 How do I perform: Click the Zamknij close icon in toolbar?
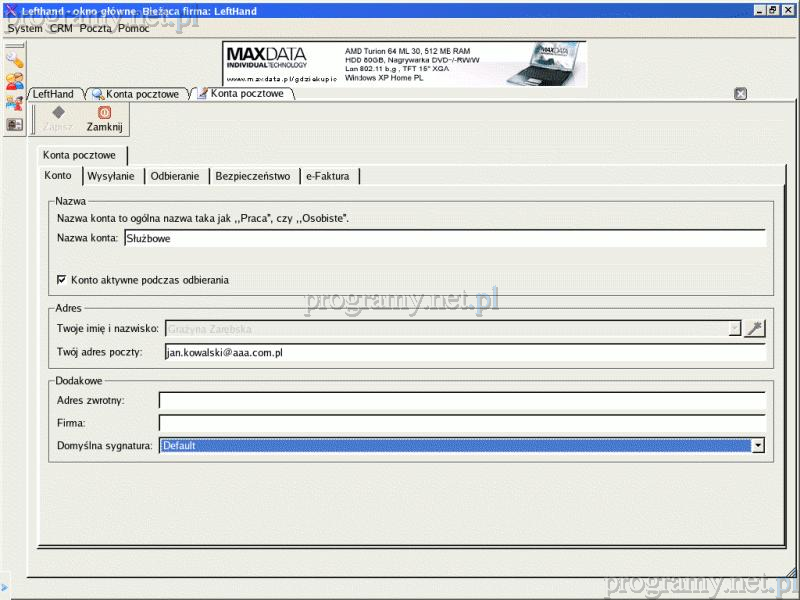point(104,113)
